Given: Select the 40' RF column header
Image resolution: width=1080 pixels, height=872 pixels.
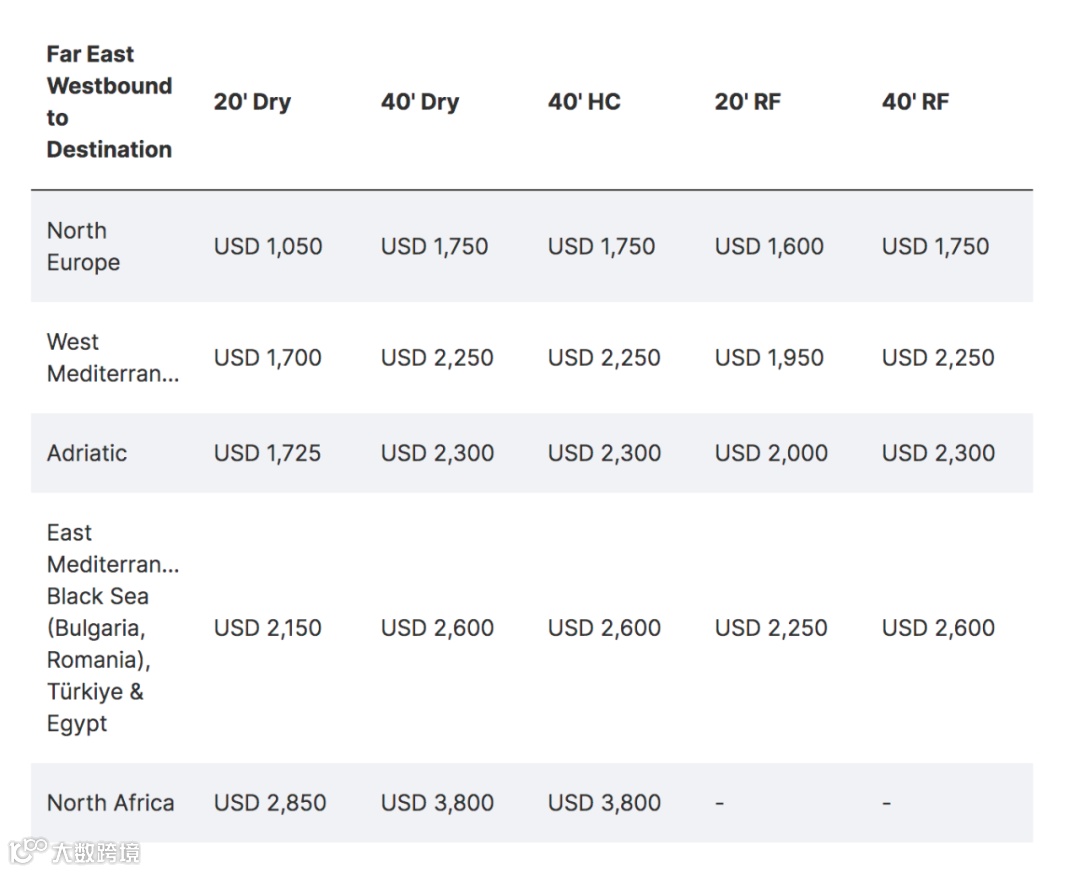Looking at the screenshot, I should pos(916,102).
